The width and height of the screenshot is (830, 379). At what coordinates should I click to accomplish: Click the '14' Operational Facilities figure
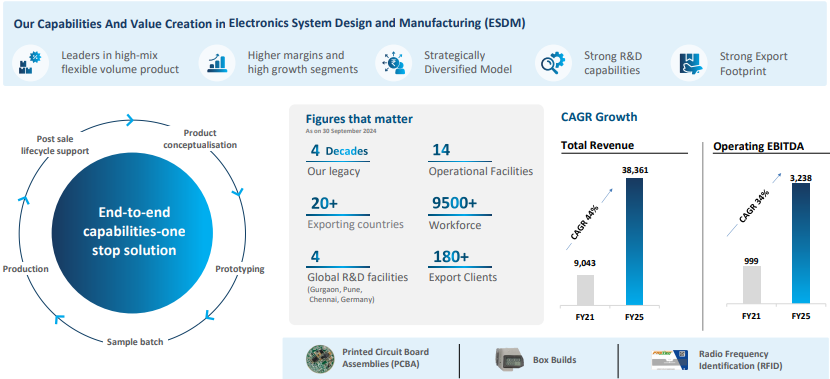click(441, 150)
